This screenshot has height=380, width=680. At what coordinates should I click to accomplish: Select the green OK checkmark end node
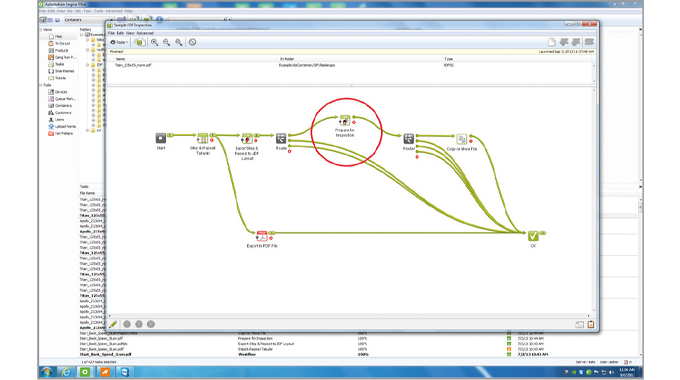[533, 236]
